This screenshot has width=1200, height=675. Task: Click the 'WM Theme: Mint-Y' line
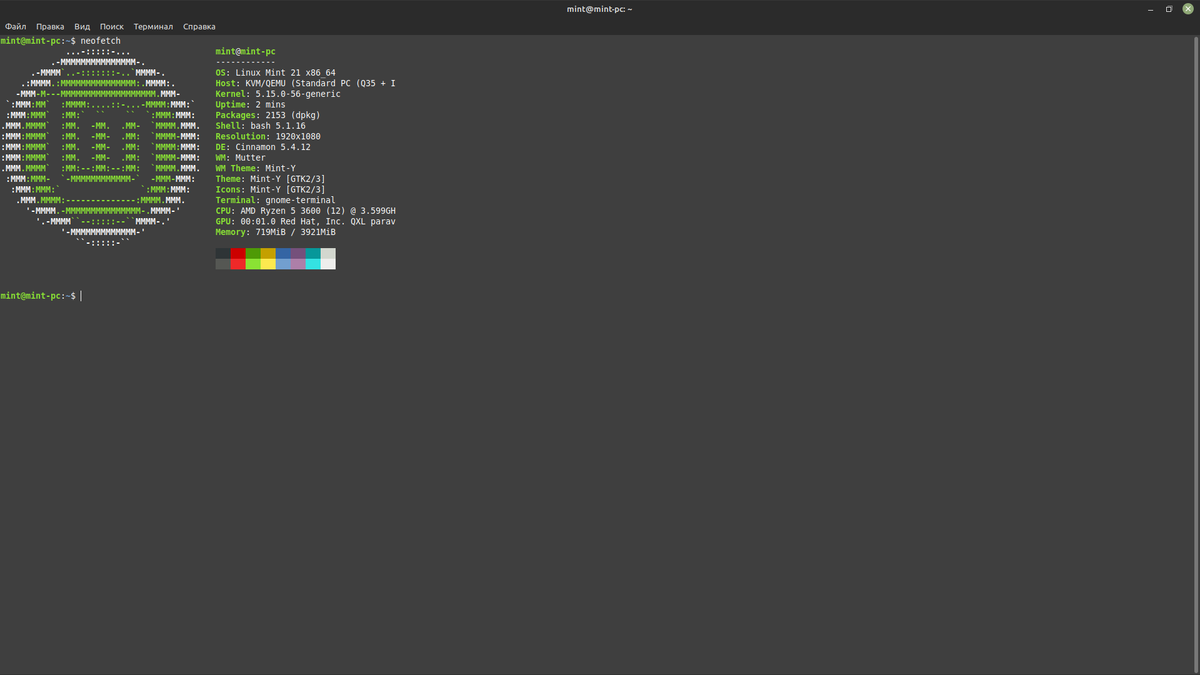click(x=255, y=168)
